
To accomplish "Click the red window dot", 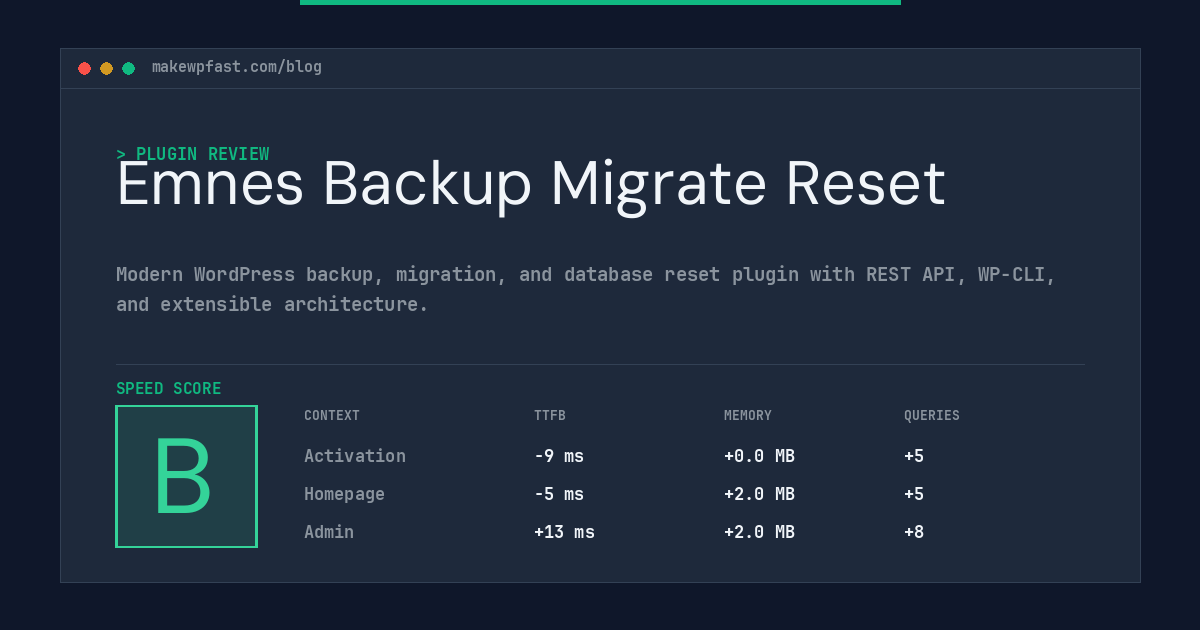I will (84, 68).
